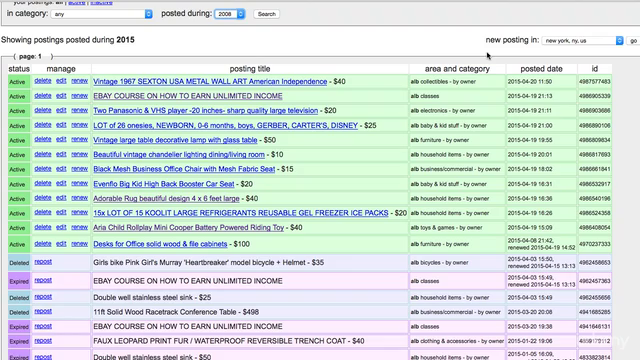This screenshot has height=360, width=640.
Task: Open the 'posted during' year dropdown
Action: coord(230,14)
